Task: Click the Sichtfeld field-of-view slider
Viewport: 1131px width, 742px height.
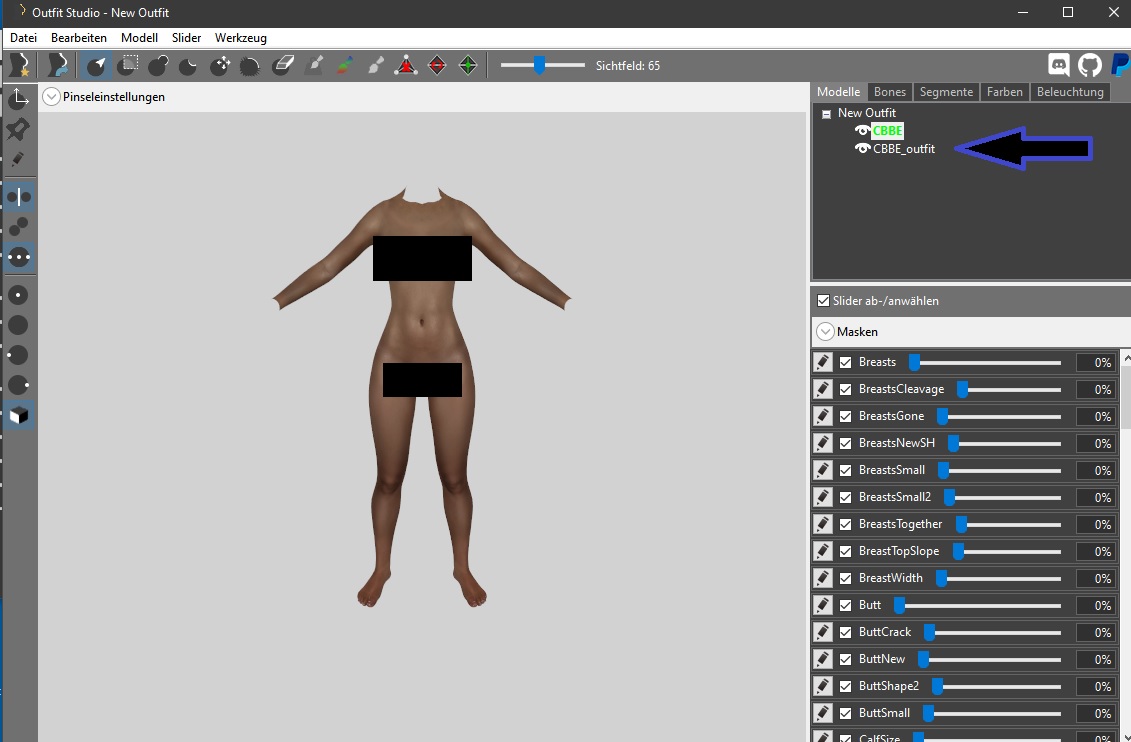Action: pyautogui.click(x=542, y=66)
